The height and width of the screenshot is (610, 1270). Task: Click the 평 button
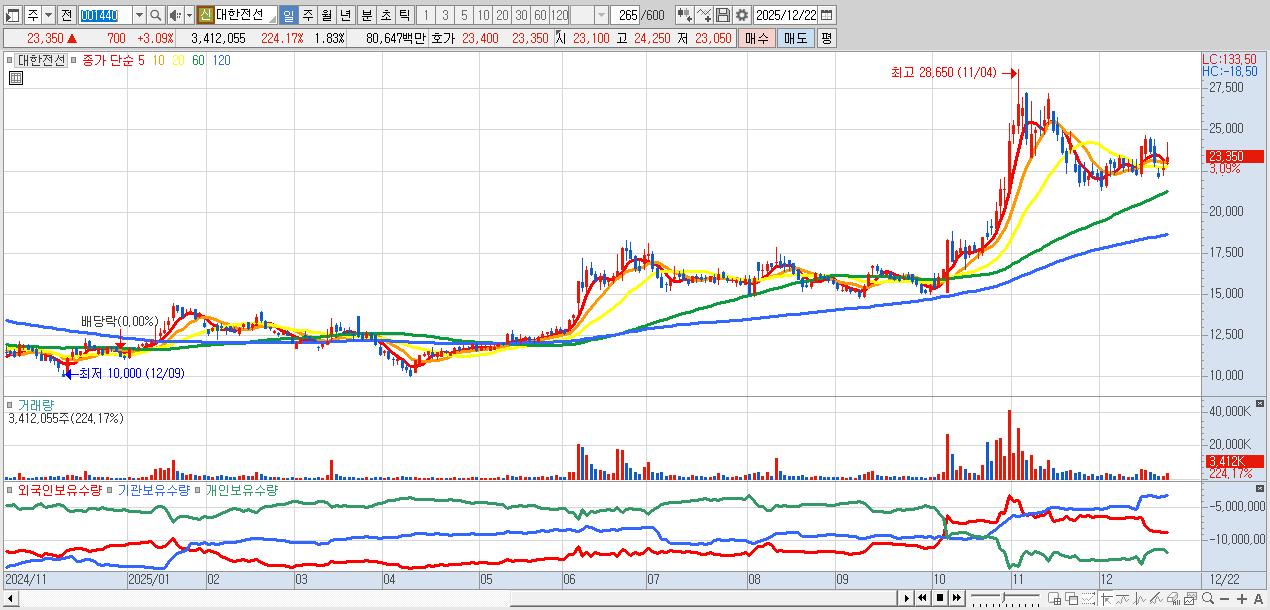click(826, 38)
